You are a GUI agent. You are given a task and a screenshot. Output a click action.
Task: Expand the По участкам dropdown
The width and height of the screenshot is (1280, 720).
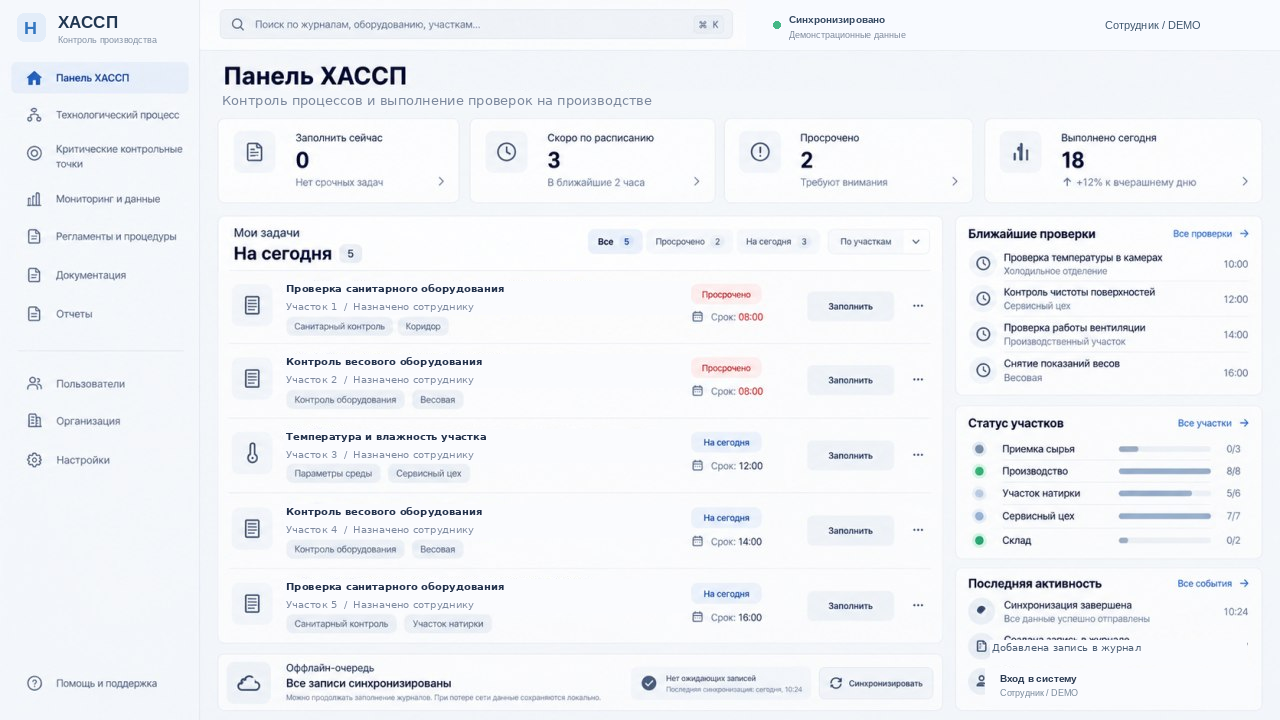click(879, 242)
